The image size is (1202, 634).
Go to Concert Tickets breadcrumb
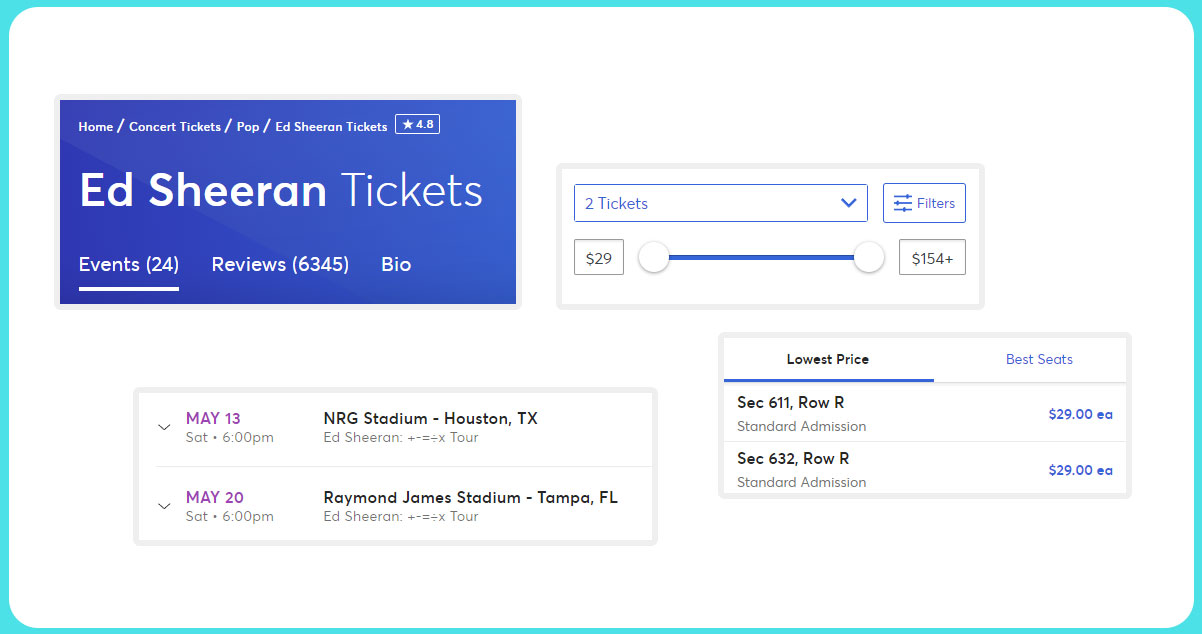[x=175, y=127]
